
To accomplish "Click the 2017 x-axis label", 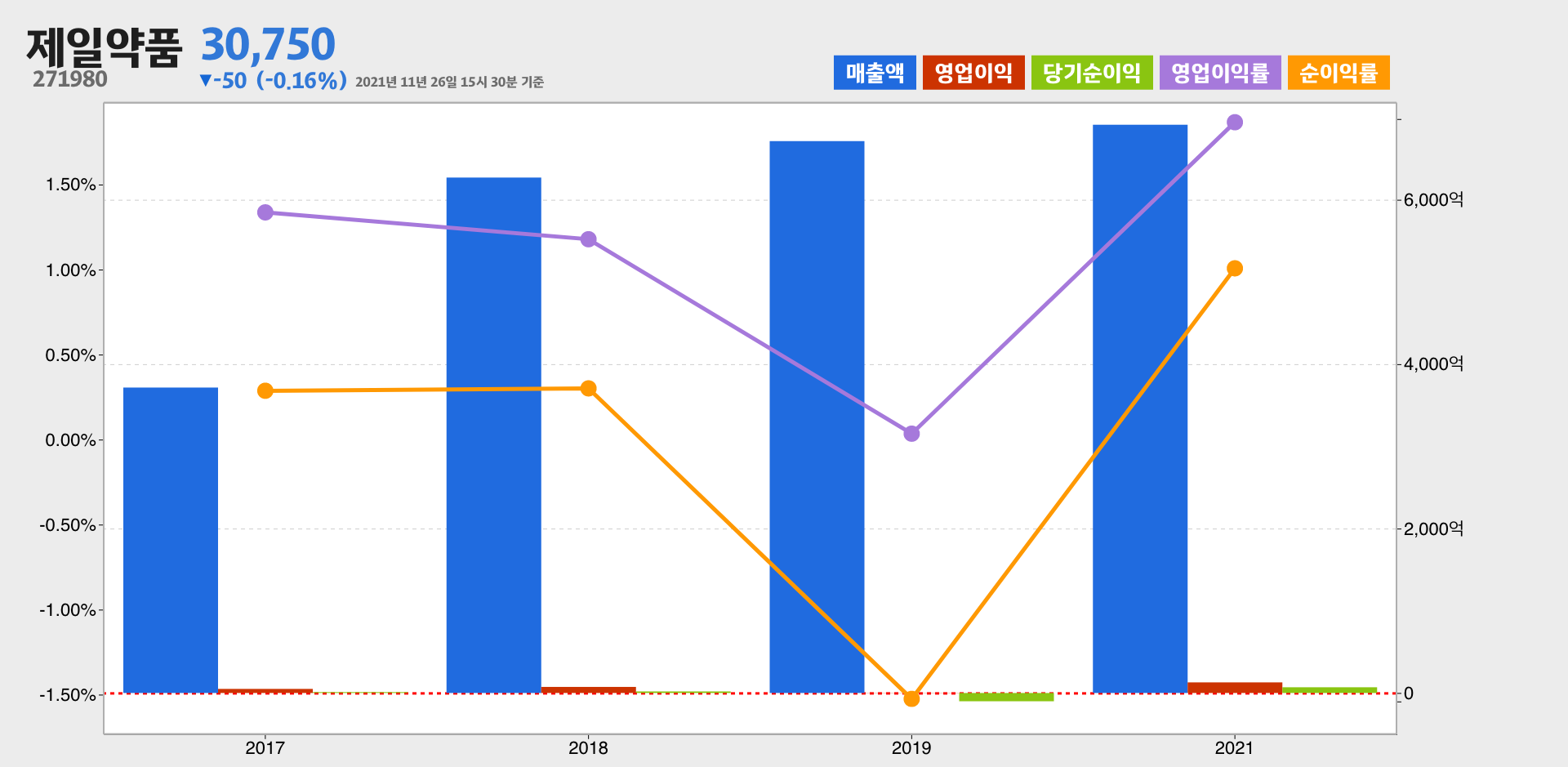I will (x=265, y=747).
